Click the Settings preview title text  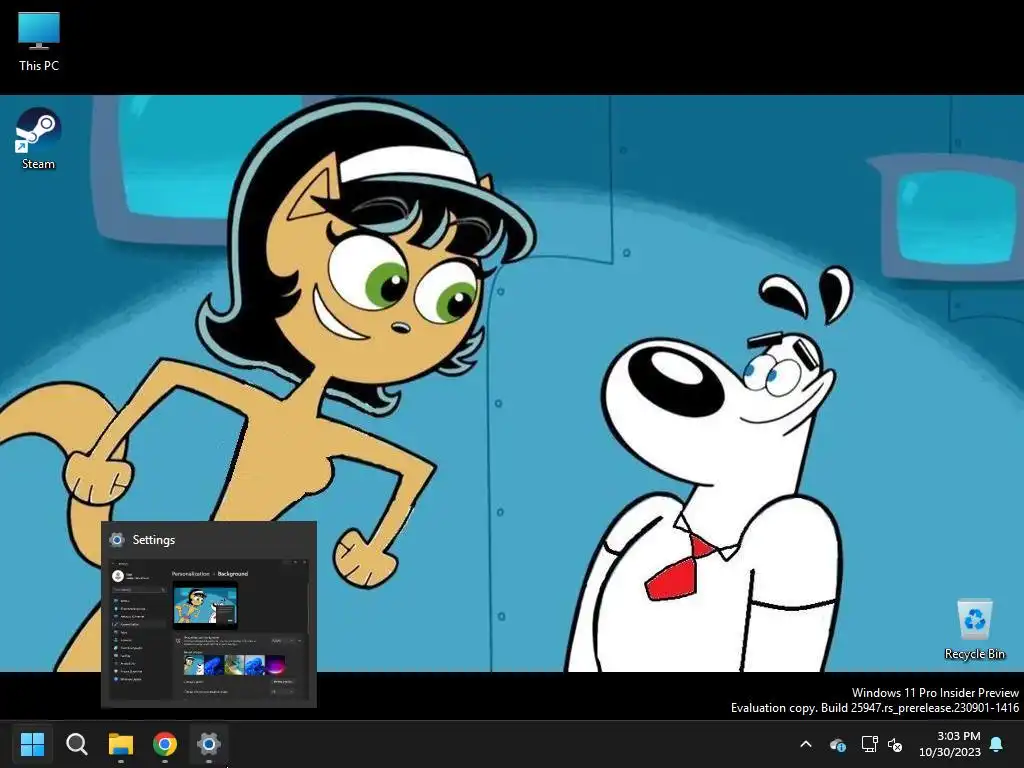tap(153, 539)
